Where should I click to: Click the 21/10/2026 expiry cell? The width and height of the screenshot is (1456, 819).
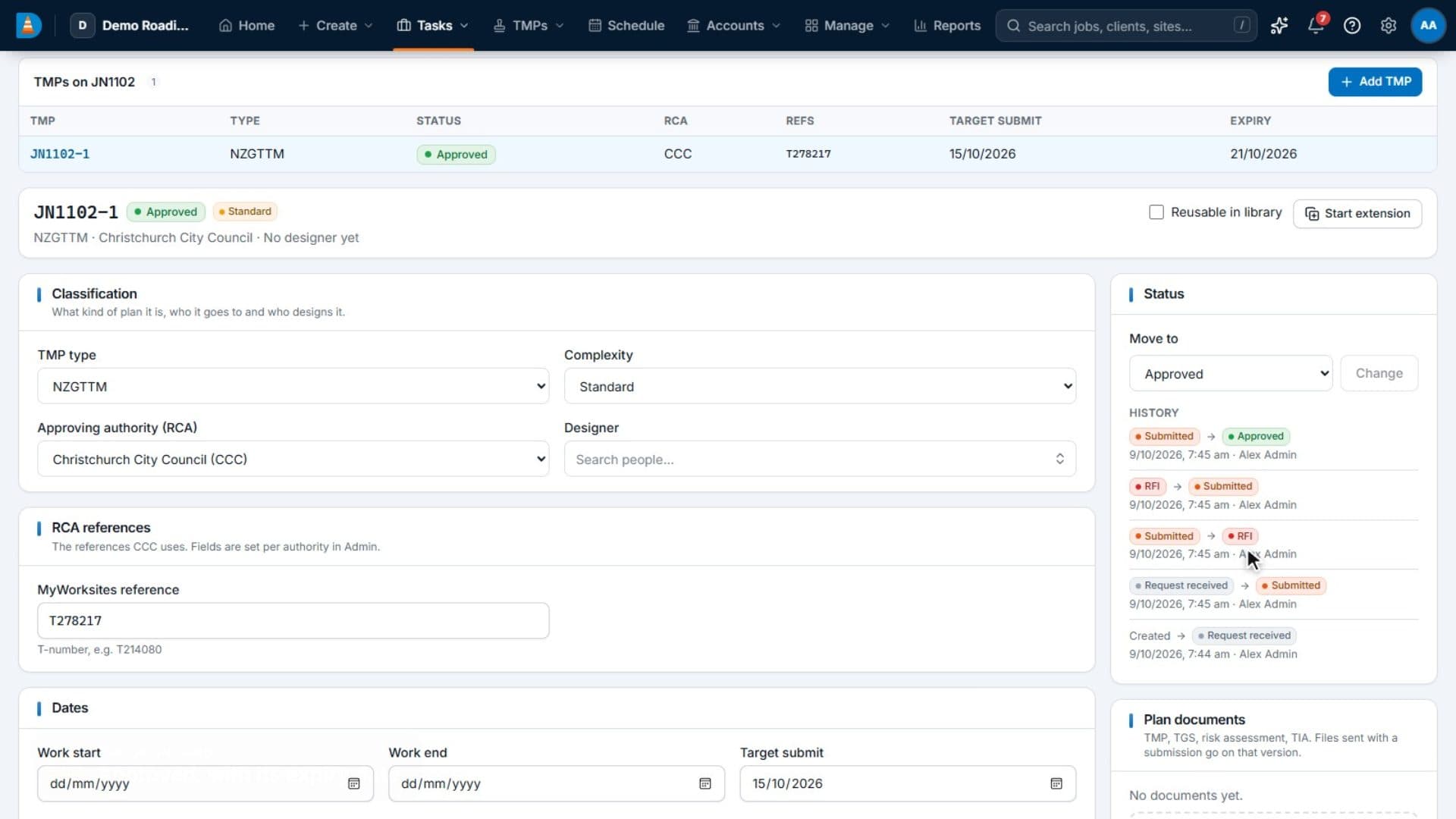coord(1263,154)
